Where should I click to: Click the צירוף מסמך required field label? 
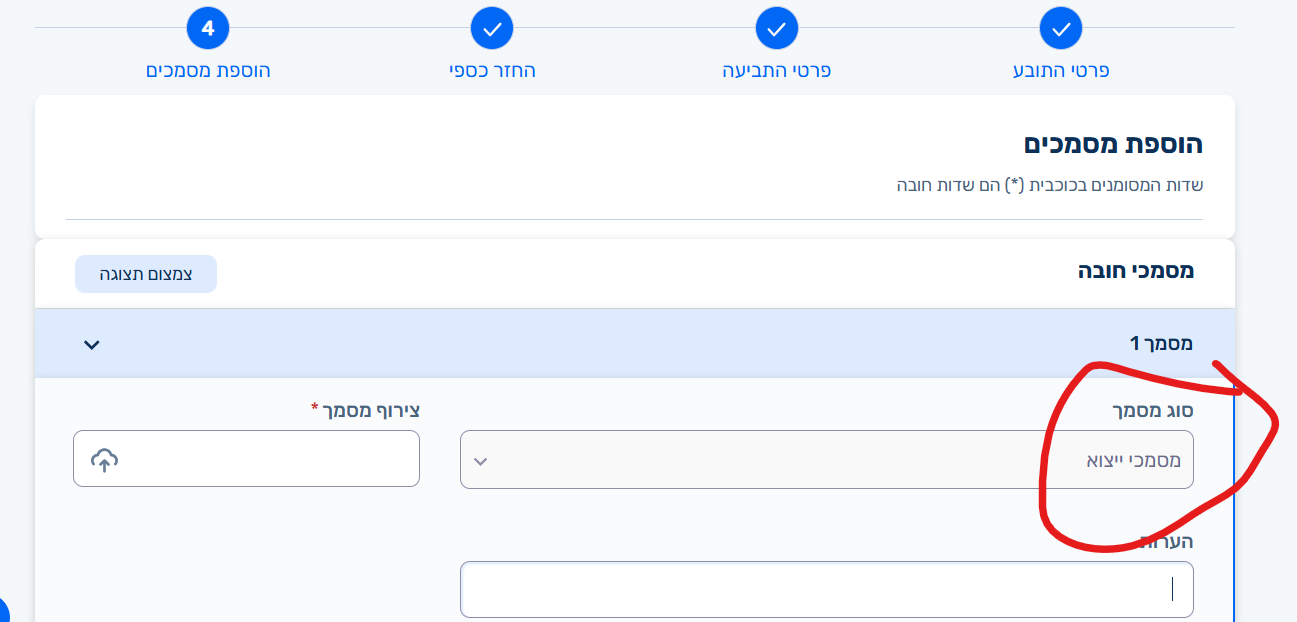pos(365,409)
